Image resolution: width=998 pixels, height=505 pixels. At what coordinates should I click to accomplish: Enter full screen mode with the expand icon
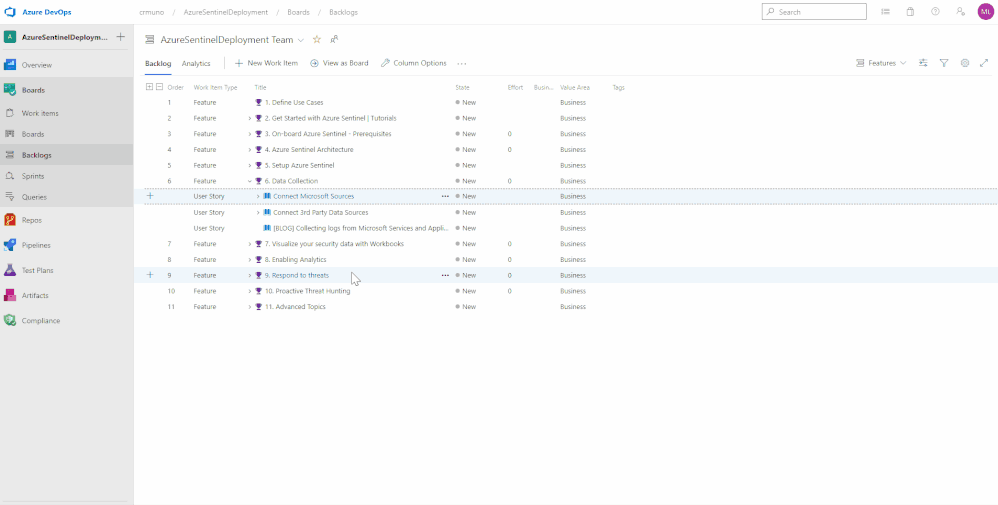984,63
